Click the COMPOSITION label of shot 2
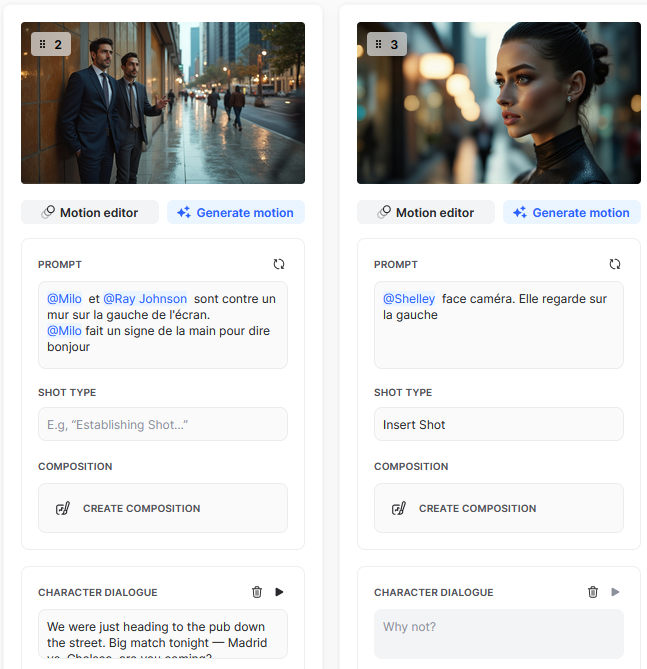The image size is (647, 669). pos(75,466)
